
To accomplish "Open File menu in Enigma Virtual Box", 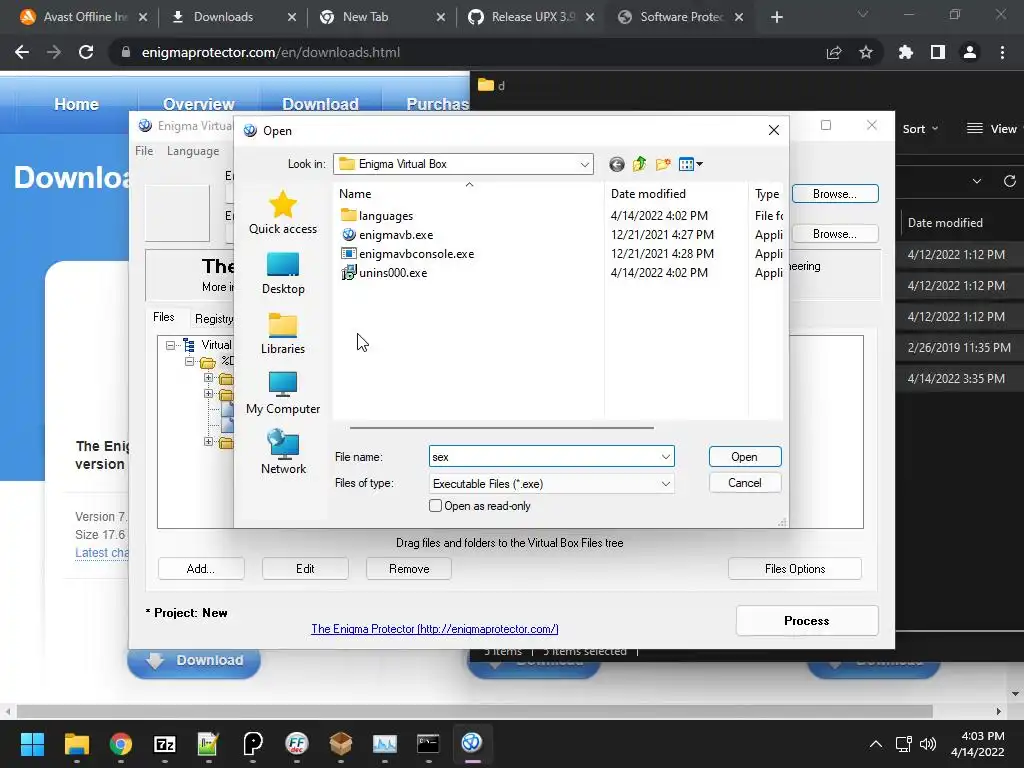I will pyautogui.click(x=144, y=151).
